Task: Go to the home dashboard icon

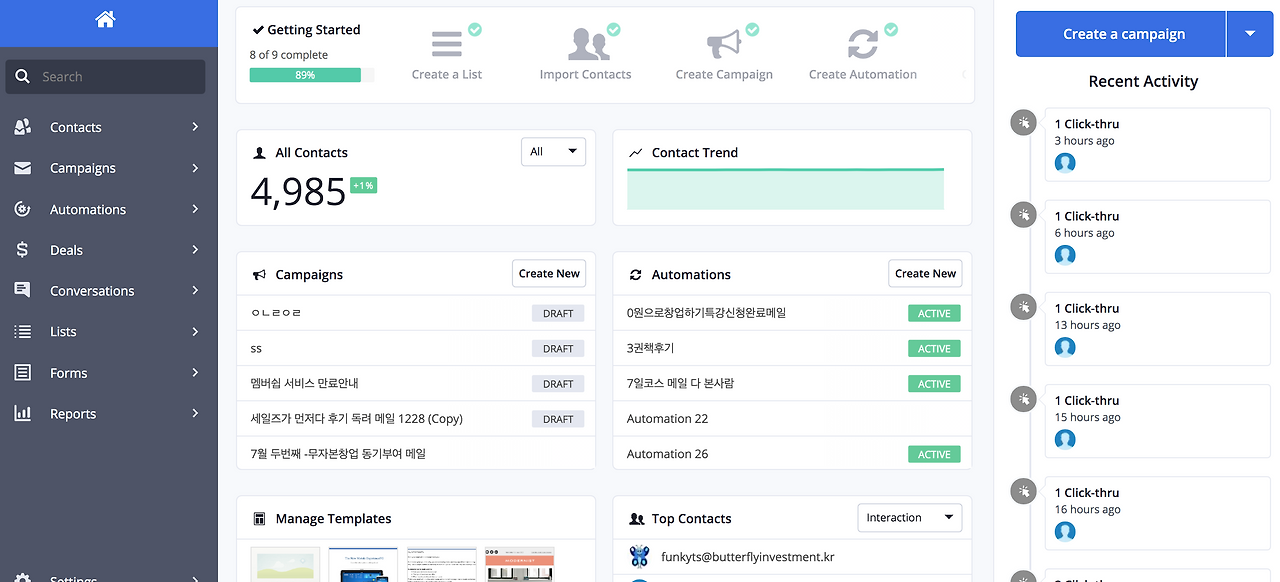Action: [106, 19]
